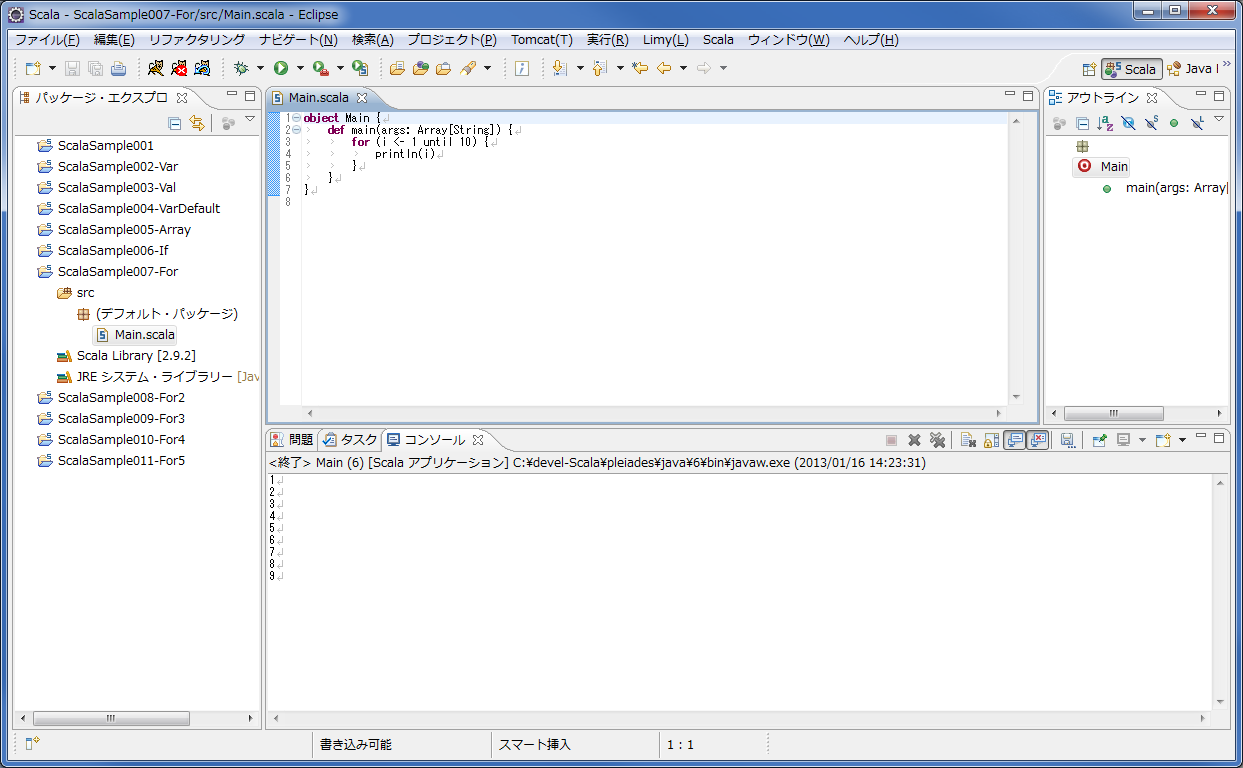Navigate back with the left arrow
This screenshot has height=768, width=1243.
(664, 68)
